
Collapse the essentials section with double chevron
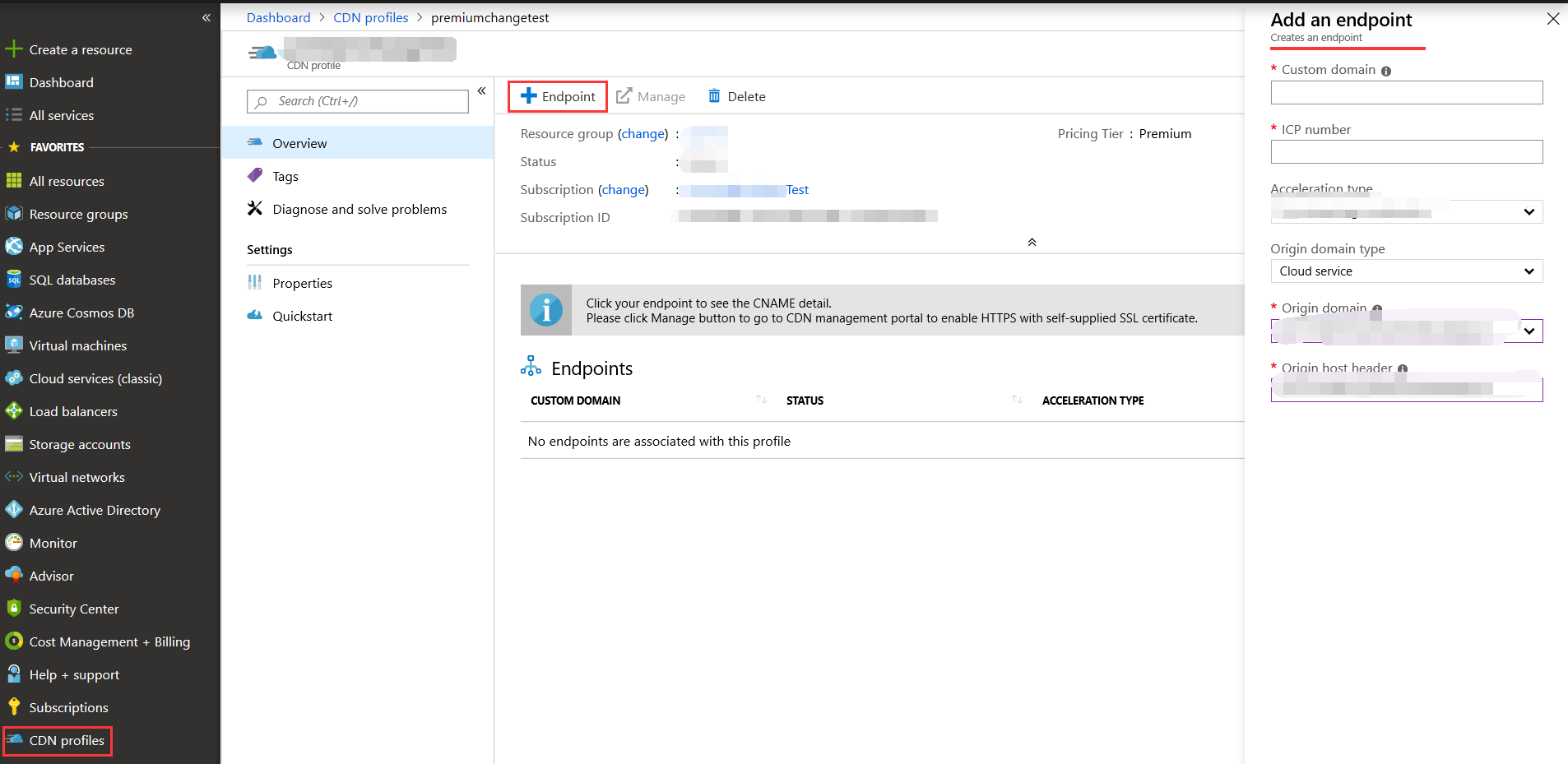(x=1032, y=243)
